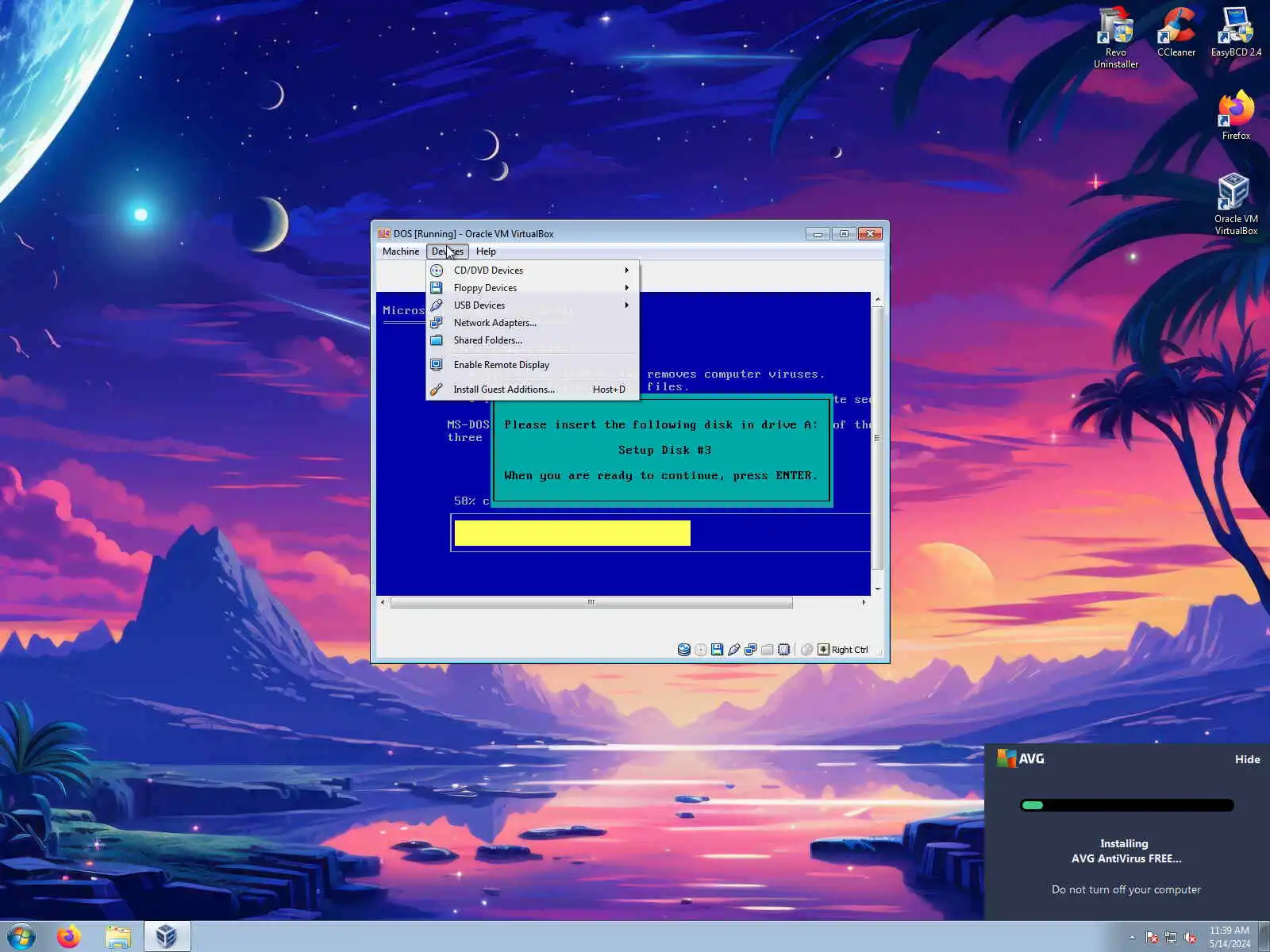Viewport: 1270px width, 952px height.
Task: Click the network adapter indicator in status bar
Action: click(x=751, y=650)
